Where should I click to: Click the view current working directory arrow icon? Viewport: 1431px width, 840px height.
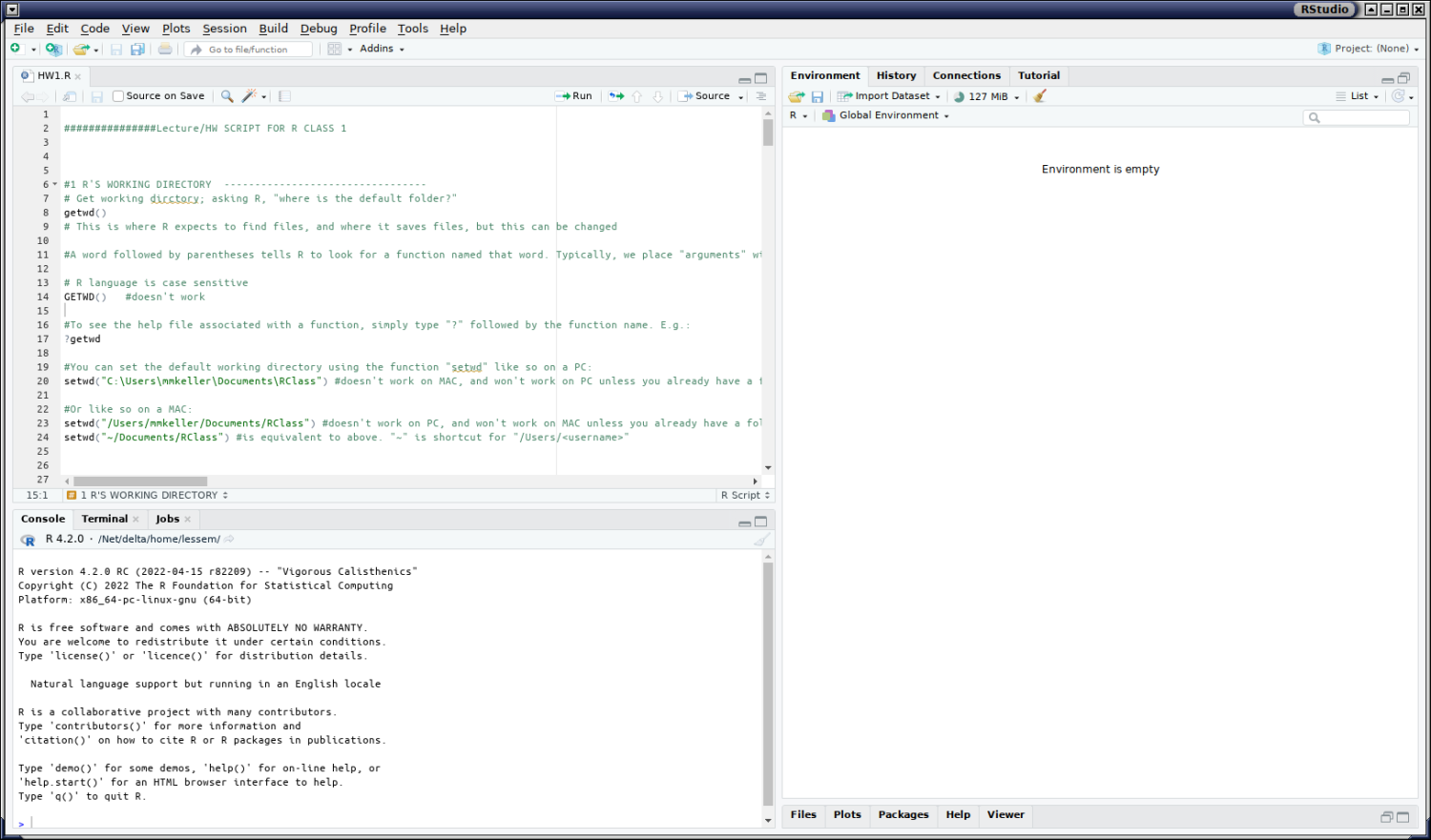click(x=229, y=540)
